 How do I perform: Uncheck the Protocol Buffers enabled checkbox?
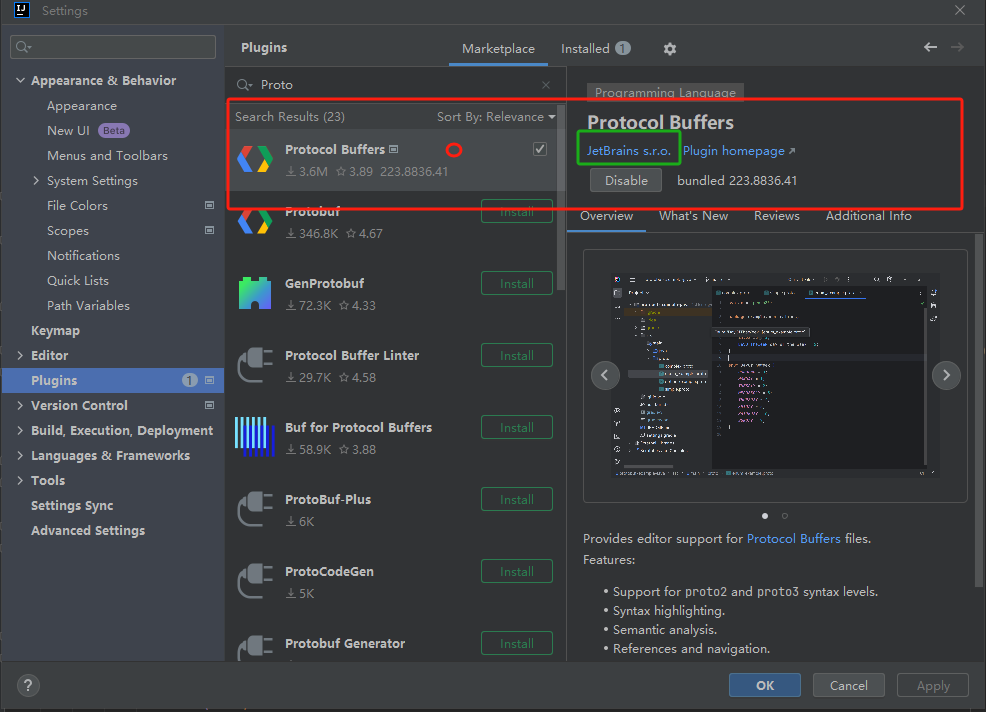coord(539,147)
